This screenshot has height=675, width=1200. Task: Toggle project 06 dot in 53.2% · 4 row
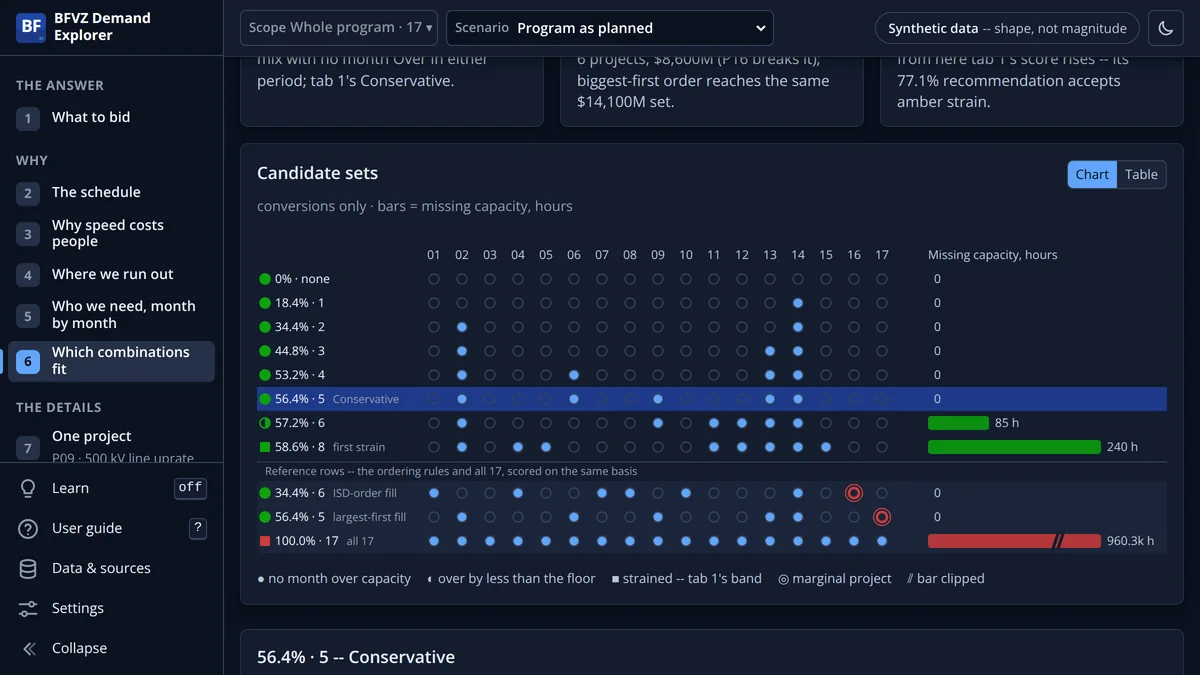pos(573,375)
